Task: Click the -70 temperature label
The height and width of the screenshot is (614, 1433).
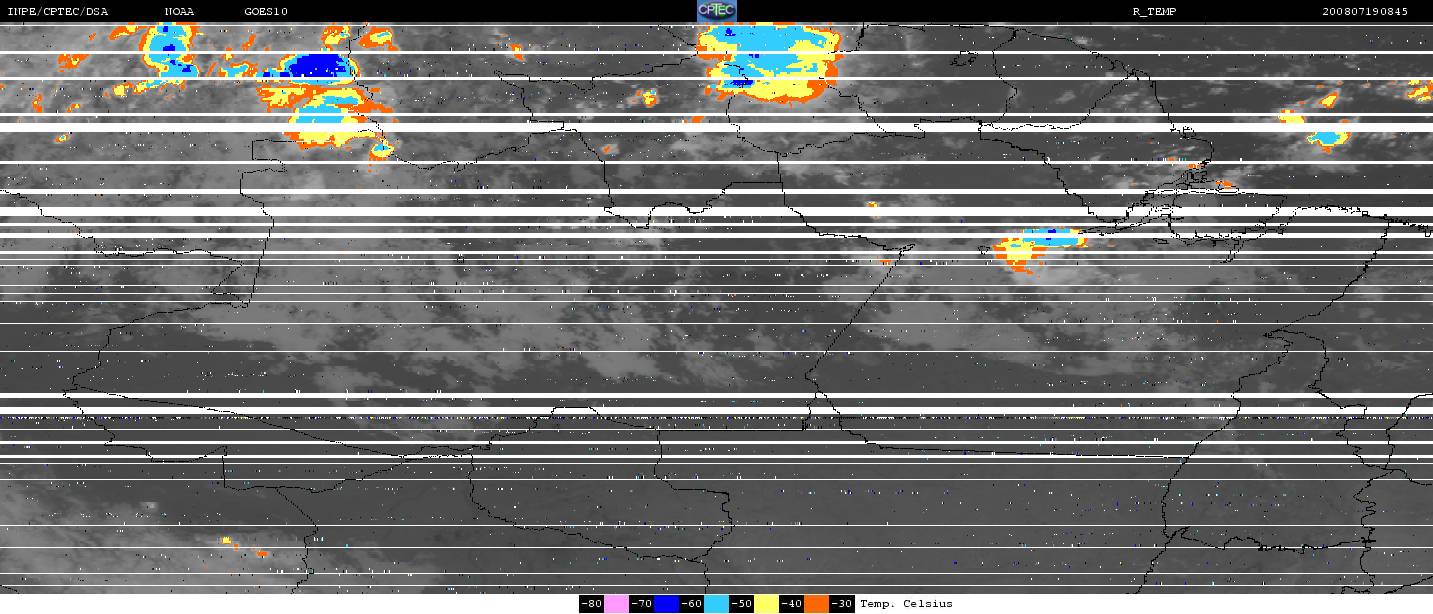Action: pyautogui.click(x=642, y=604)
